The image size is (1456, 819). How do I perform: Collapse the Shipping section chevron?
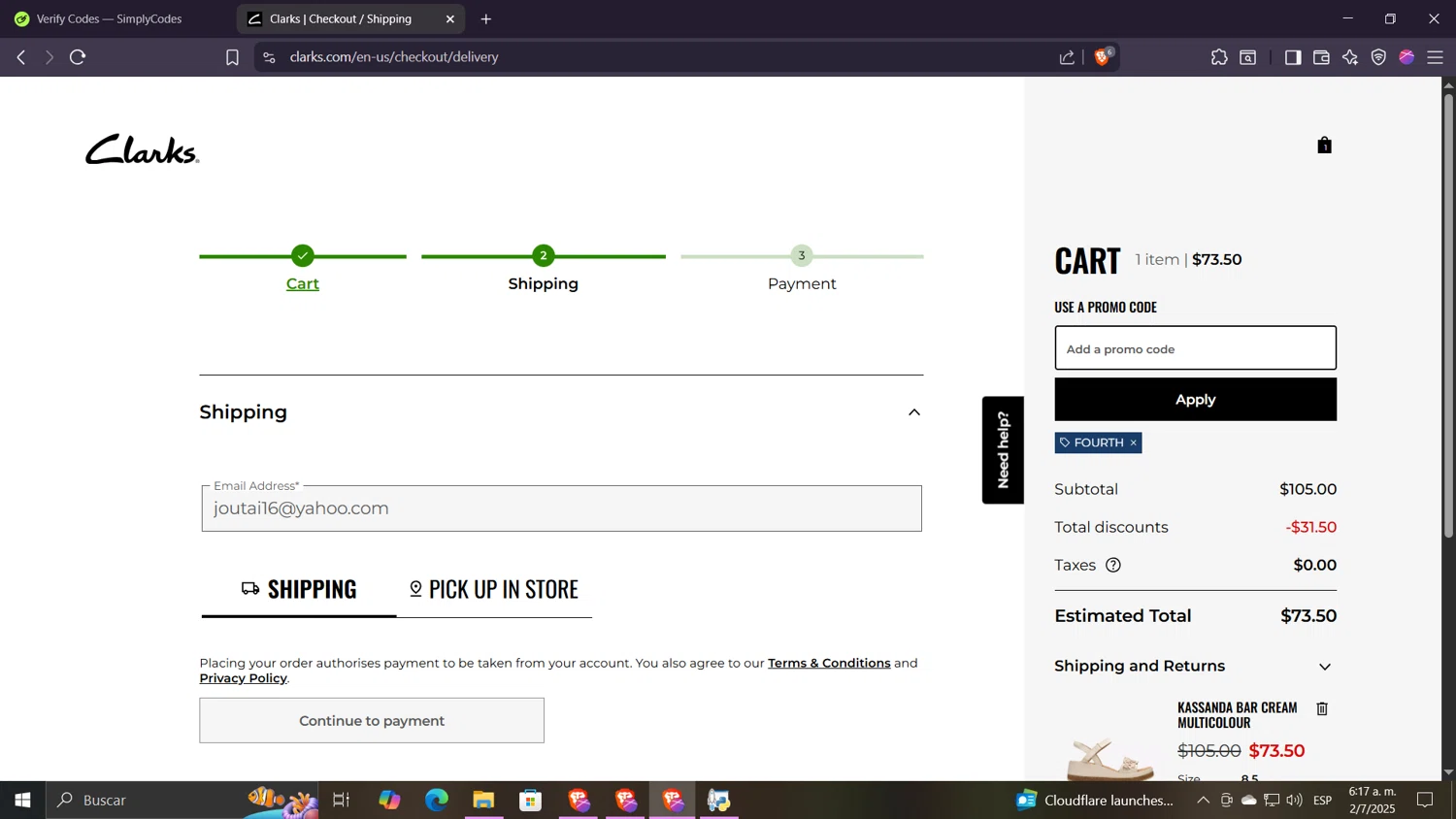(x=913, y=412)
